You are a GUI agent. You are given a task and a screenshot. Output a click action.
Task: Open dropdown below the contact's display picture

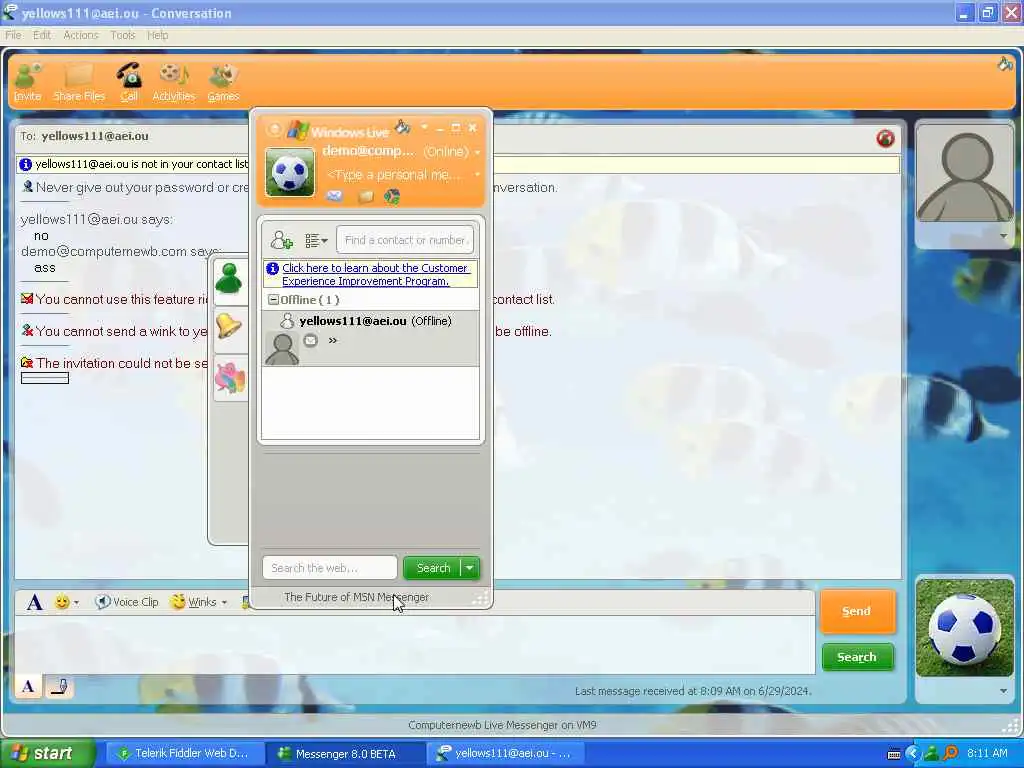tap(1003, 236)
